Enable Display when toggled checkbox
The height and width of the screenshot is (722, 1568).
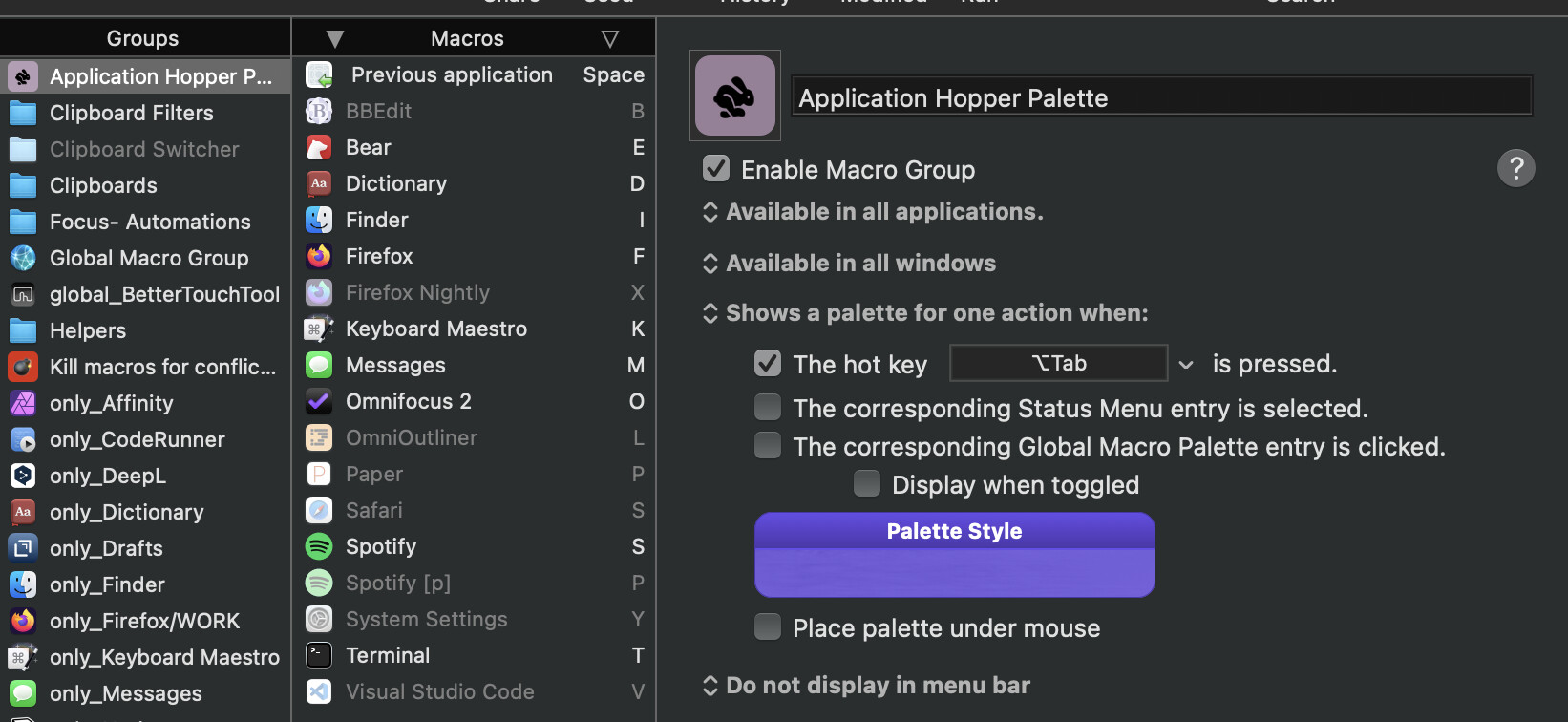coord(867,484)
